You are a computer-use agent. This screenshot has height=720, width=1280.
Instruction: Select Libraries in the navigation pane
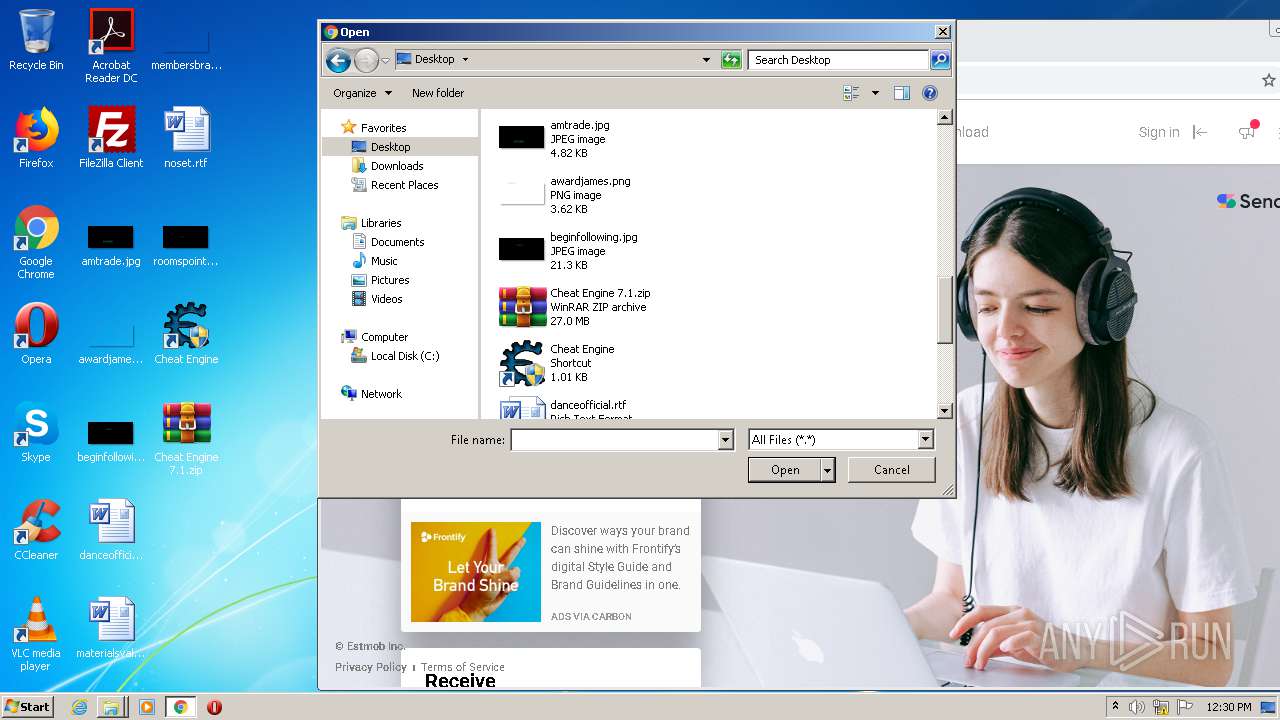point(381,223)
